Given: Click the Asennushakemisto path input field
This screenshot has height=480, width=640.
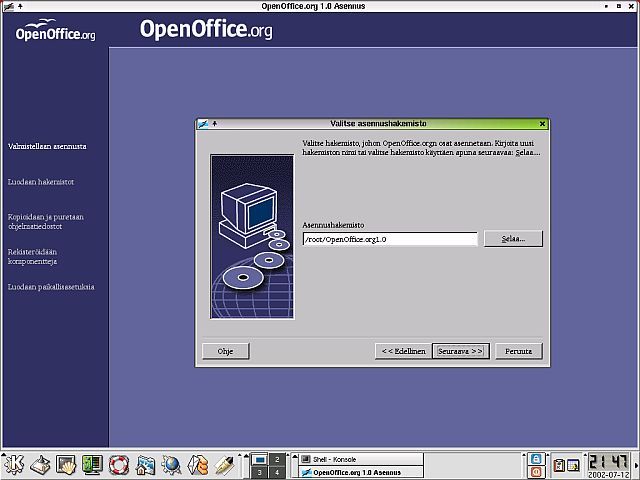Looking at the screenshot, I should 390,239.
